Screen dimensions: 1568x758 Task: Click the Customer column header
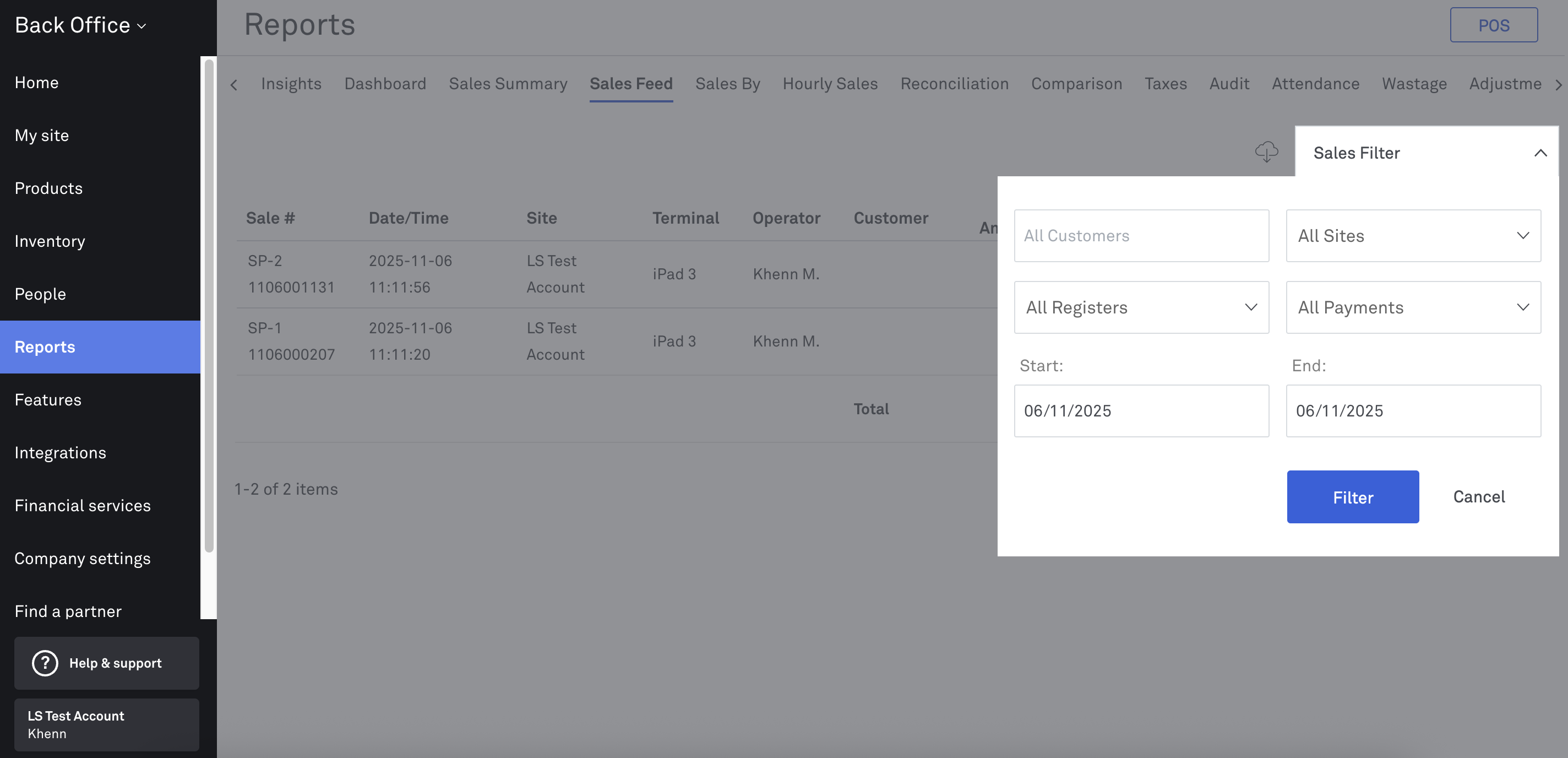[890, 218]
